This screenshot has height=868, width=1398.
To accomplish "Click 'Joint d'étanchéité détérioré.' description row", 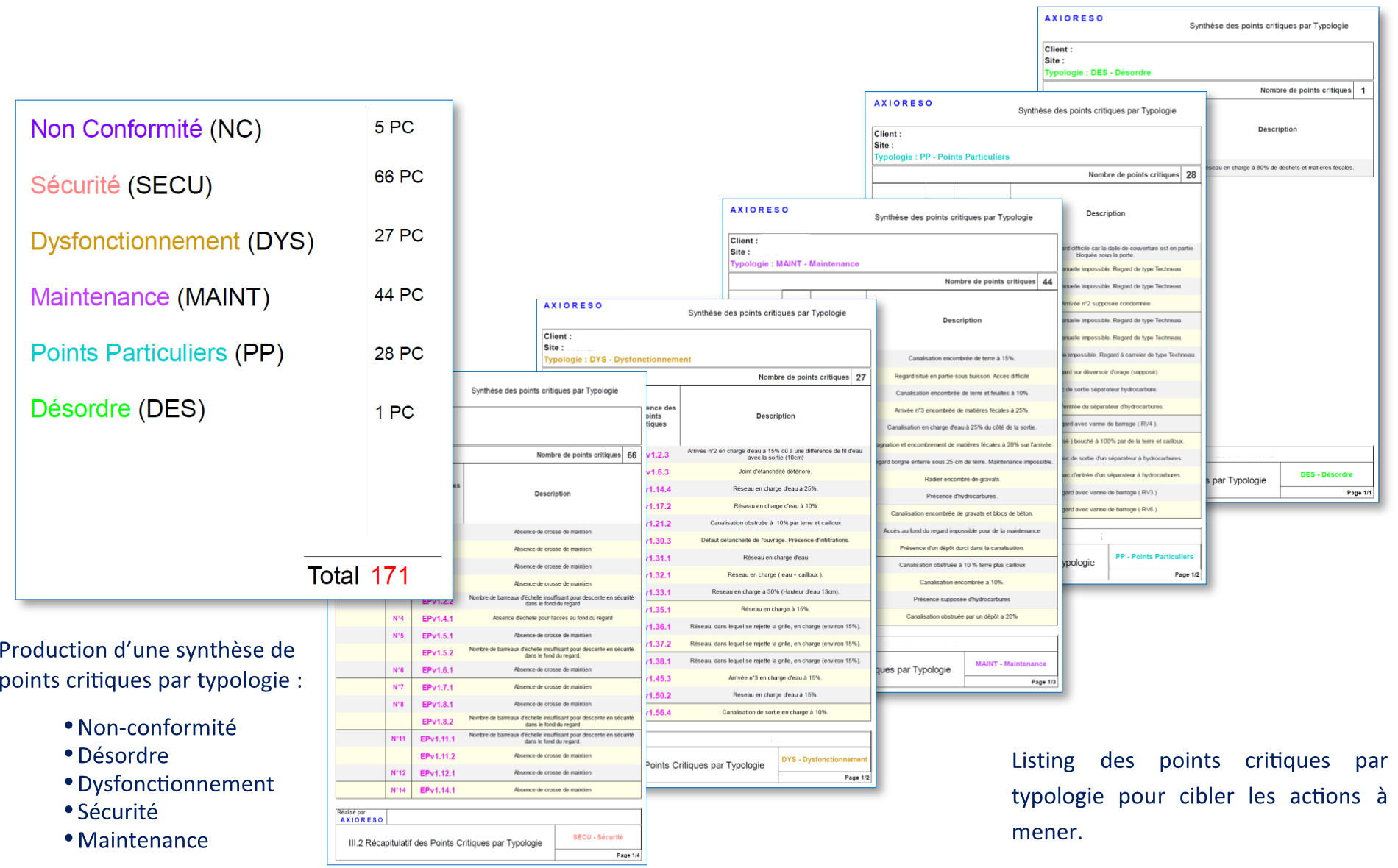I will click(775, 472).
